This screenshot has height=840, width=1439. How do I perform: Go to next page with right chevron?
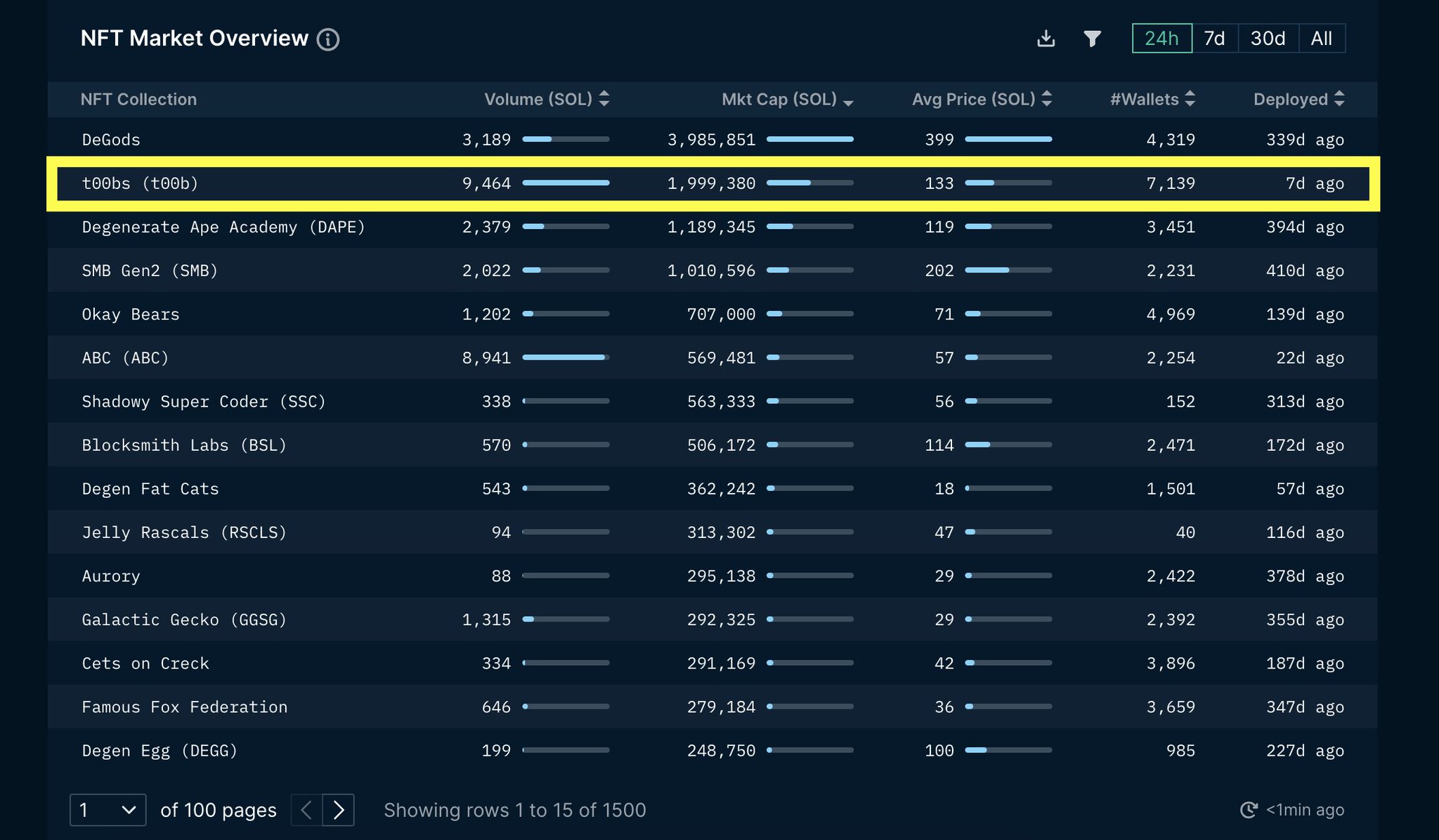[x=339, y=810]
